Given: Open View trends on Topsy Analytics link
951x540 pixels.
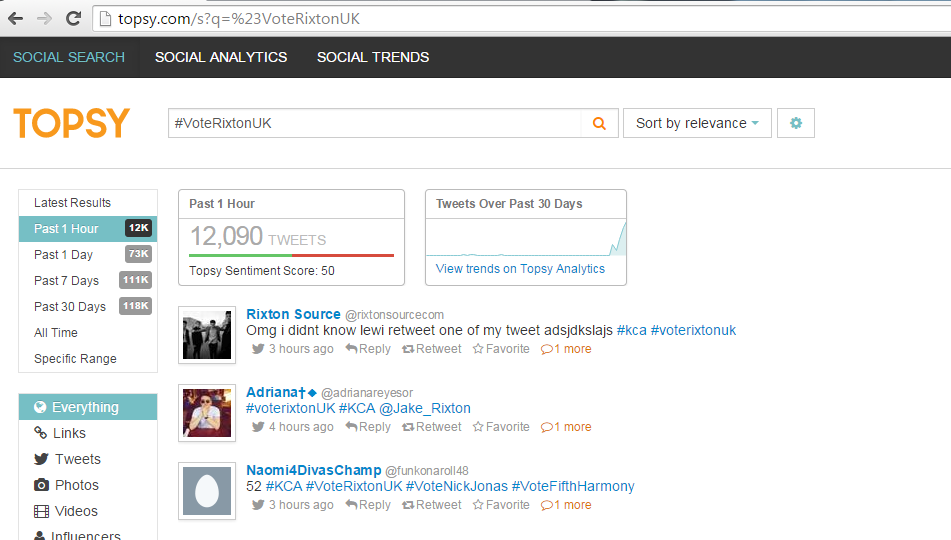Looking at the screenshot, I should point(520,269).
